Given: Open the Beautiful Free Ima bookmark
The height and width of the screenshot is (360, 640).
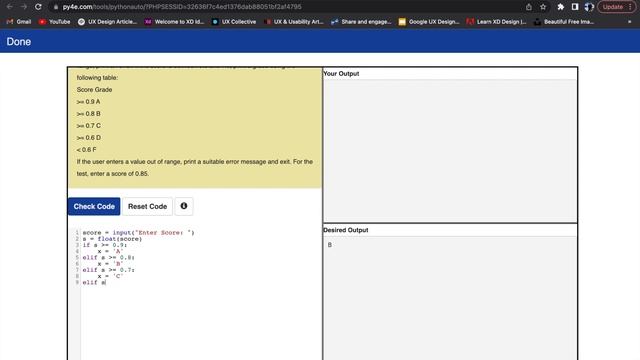Looking at the screenshot, I should coord(564,22).
